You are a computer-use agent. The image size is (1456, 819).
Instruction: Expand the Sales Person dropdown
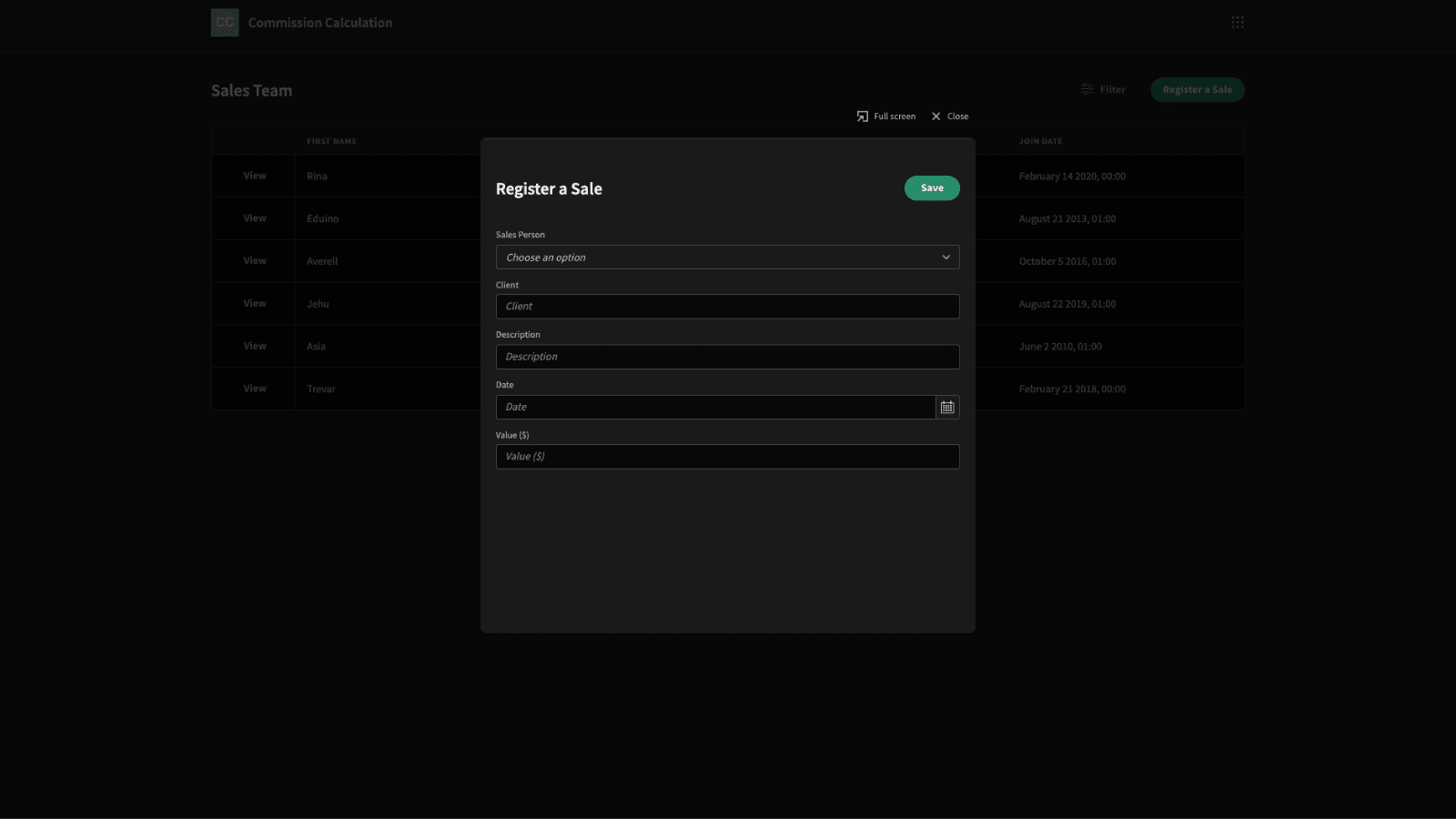pyautogui.click(x=728, y=258)
